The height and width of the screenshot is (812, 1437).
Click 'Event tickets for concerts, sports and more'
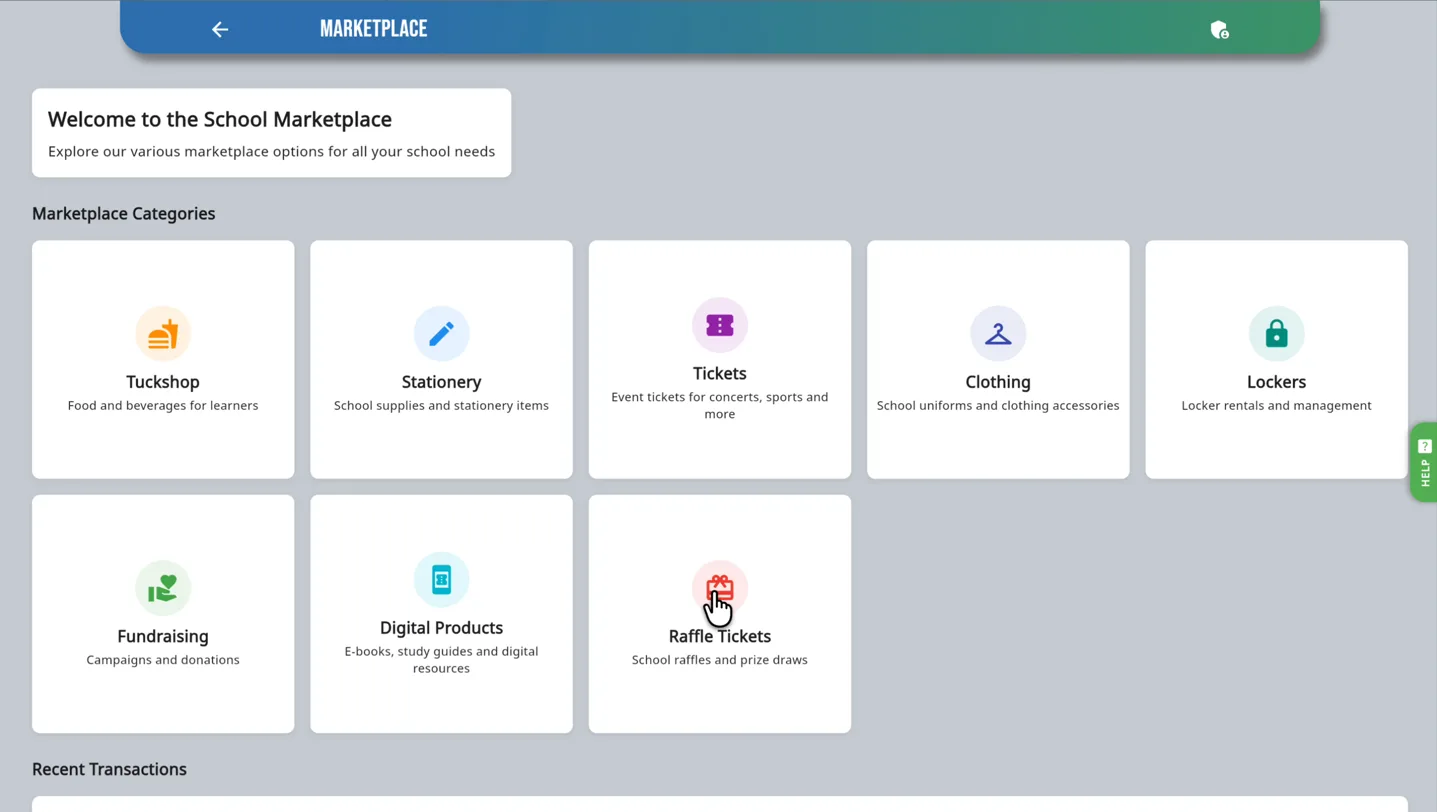click(720, 405)
